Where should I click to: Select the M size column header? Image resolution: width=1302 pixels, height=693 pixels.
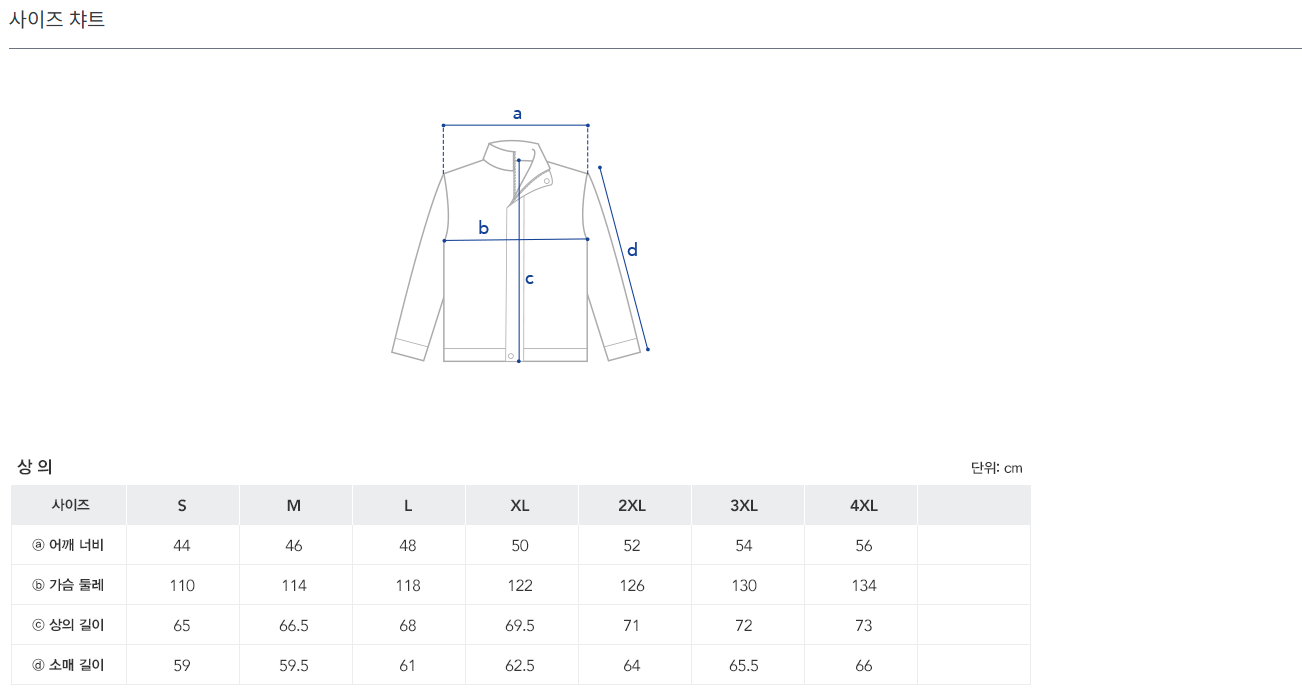[x=294, y=506]
